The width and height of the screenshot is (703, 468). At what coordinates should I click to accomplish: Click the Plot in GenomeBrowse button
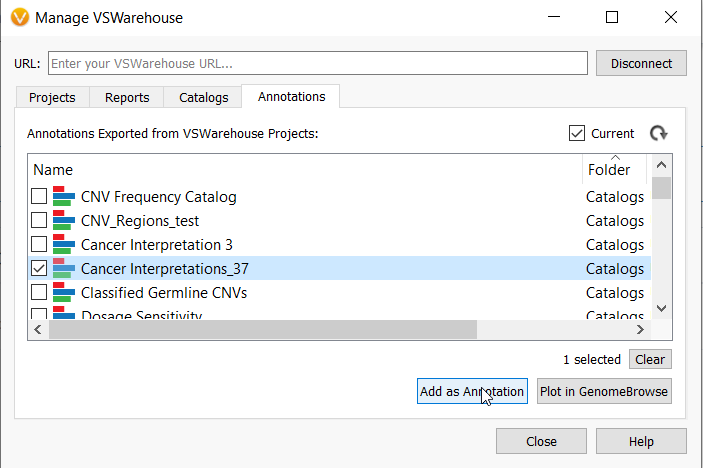[604, 391]
